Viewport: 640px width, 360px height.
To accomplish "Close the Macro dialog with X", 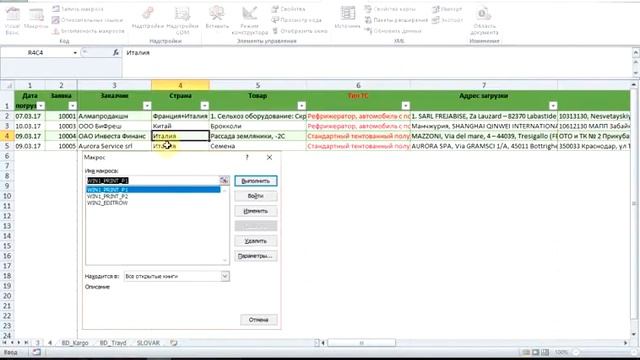I will 269,157.
